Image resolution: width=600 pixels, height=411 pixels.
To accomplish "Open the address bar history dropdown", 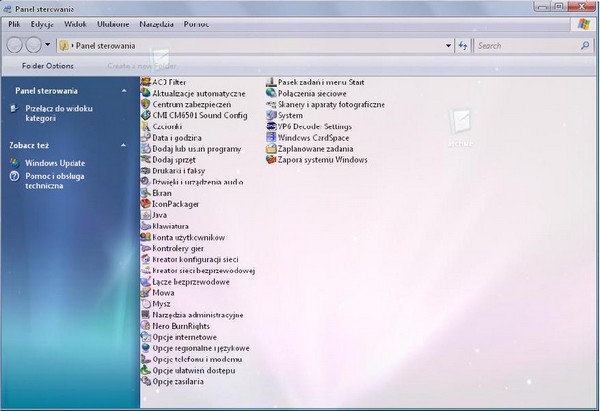I will pos(448,45).
